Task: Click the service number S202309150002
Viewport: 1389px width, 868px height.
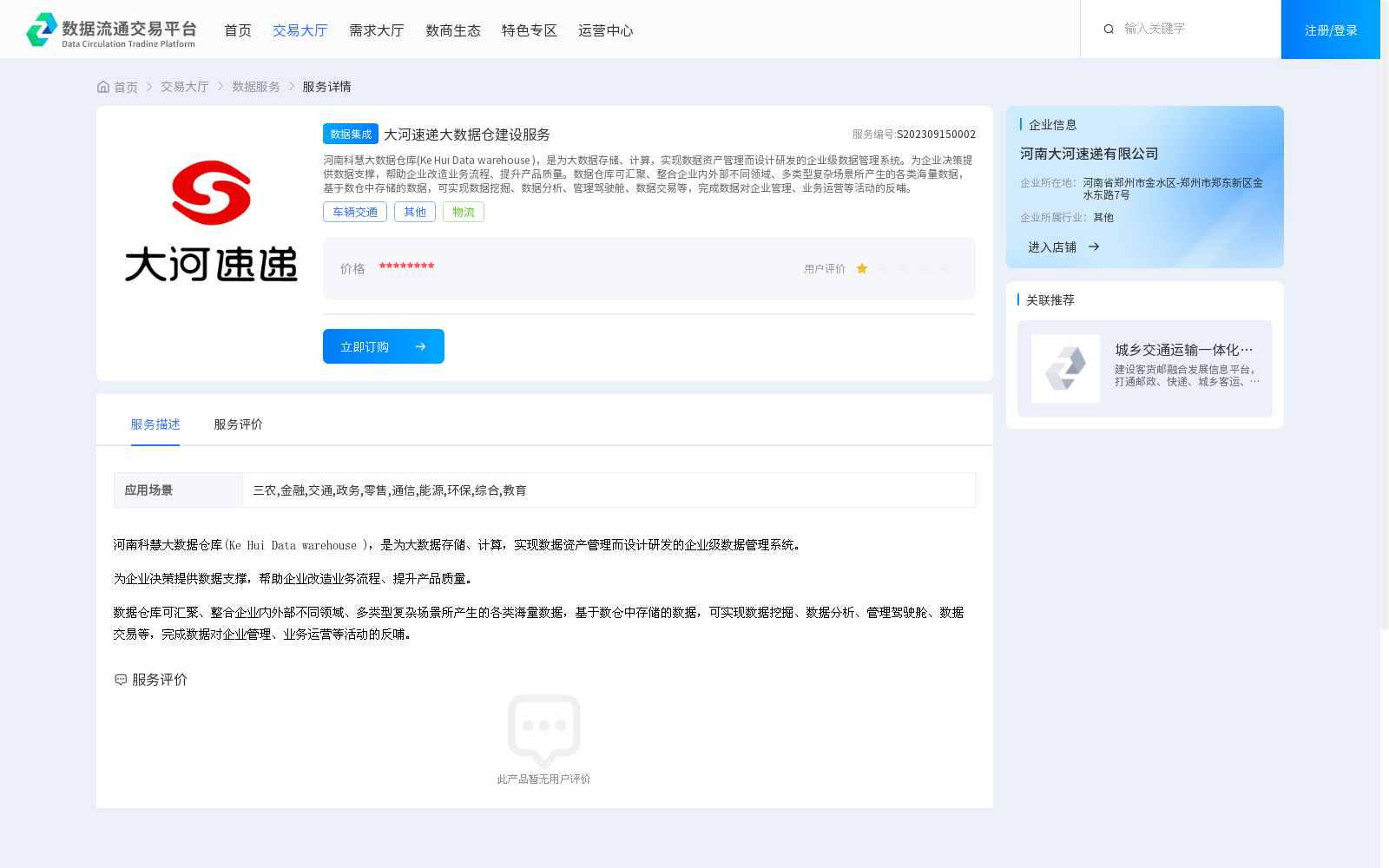Action: point(936,135)
